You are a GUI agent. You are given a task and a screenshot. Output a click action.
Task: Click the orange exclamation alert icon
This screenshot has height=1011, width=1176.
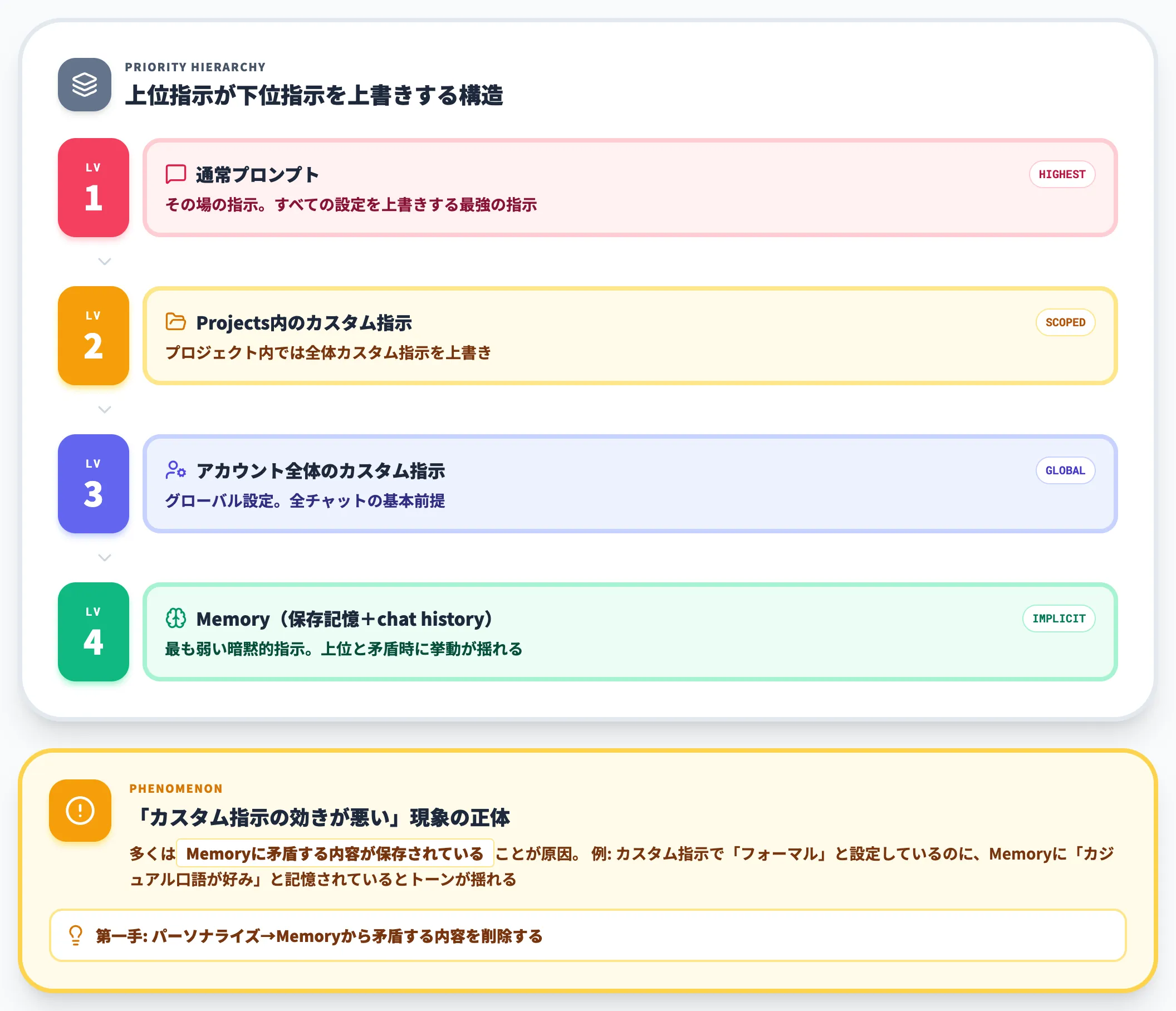tap(80, 810)
